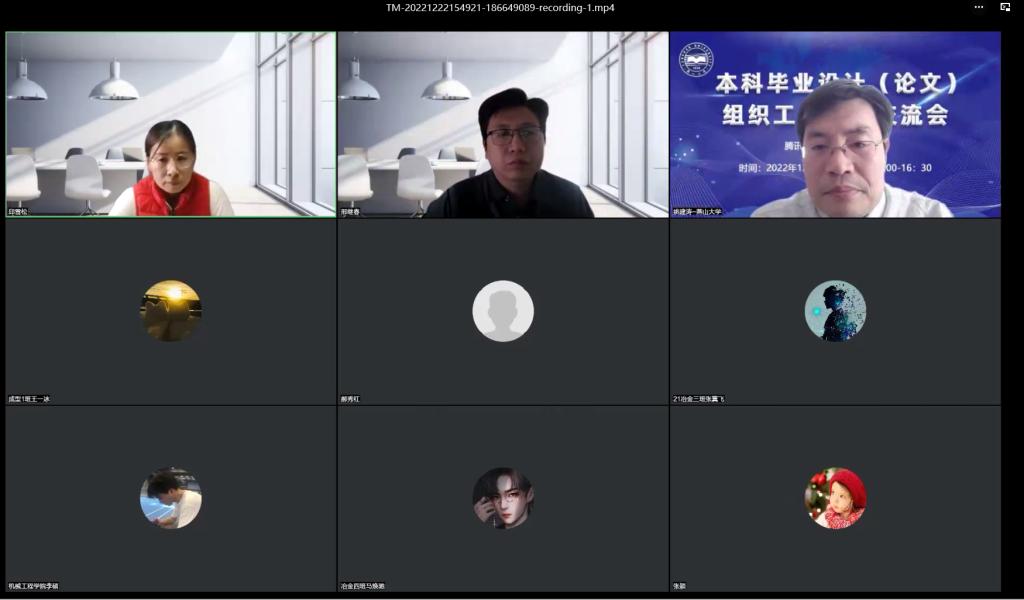Click the name label 成型1班王一冰
The width and height of the screenshot is (1024, 600).
[29, 399]
